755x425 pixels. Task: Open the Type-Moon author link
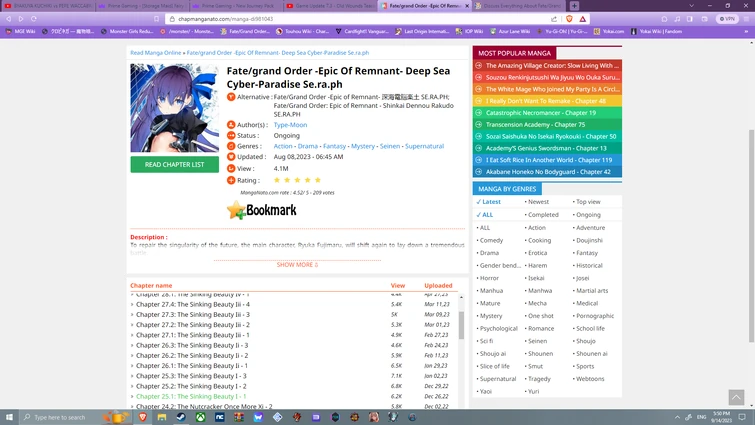point(290,125)
